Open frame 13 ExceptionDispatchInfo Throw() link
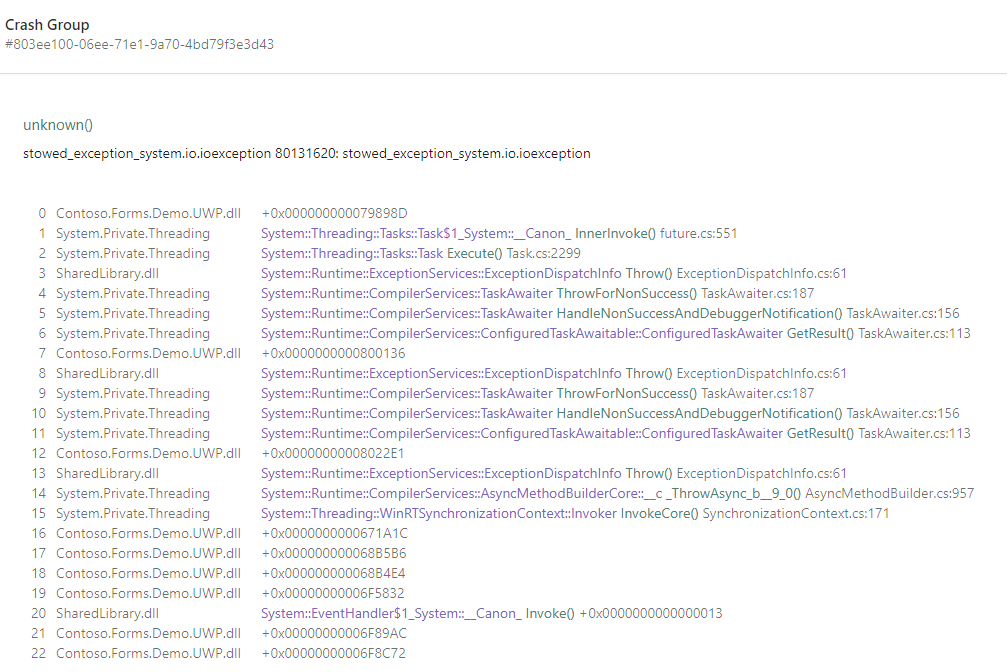Image resolution: width=1007 pixels, height=672 pixels. [x=554, y=473]
